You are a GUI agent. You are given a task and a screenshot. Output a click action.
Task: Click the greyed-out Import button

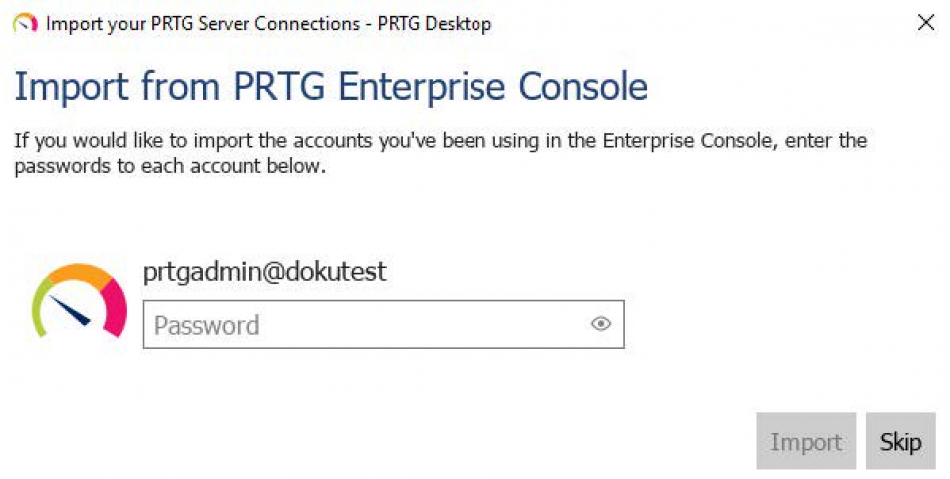tap(806, 441)
